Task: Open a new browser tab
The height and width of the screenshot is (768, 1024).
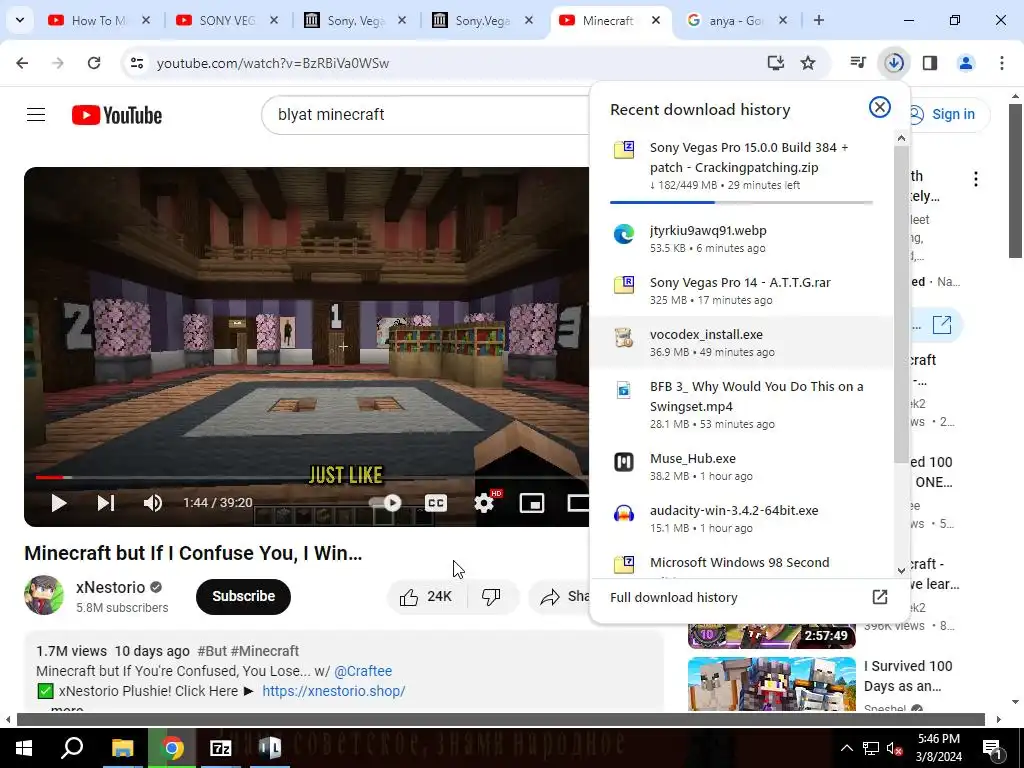Action: click(819, 20)
